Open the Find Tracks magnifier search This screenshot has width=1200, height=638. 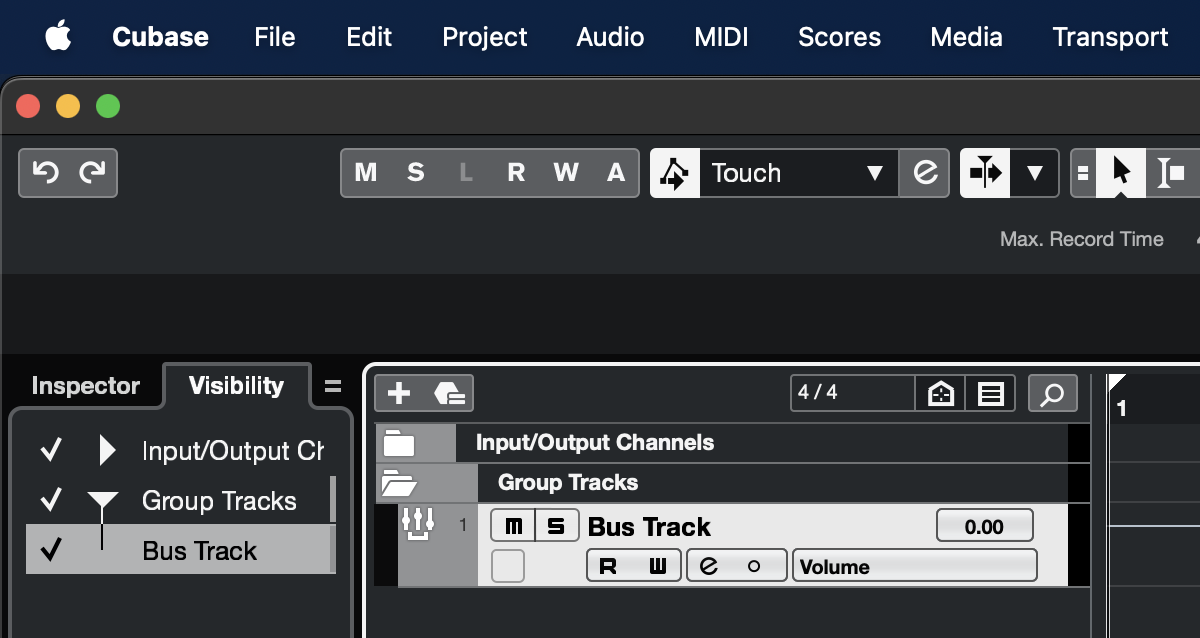[x=1052, y=393]
